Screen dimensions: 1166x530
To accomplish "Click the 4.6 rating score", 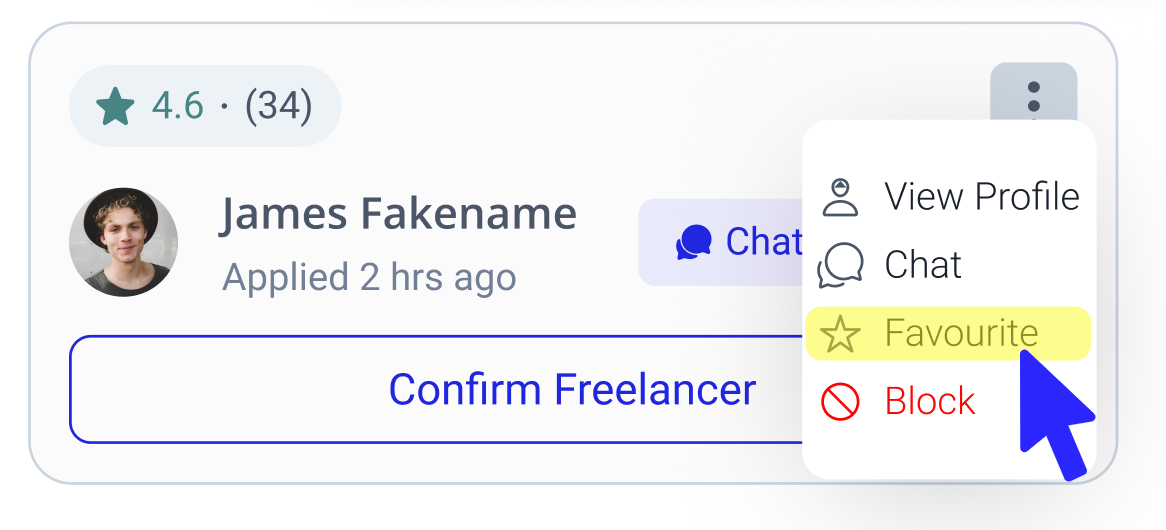I will point(177,106).
